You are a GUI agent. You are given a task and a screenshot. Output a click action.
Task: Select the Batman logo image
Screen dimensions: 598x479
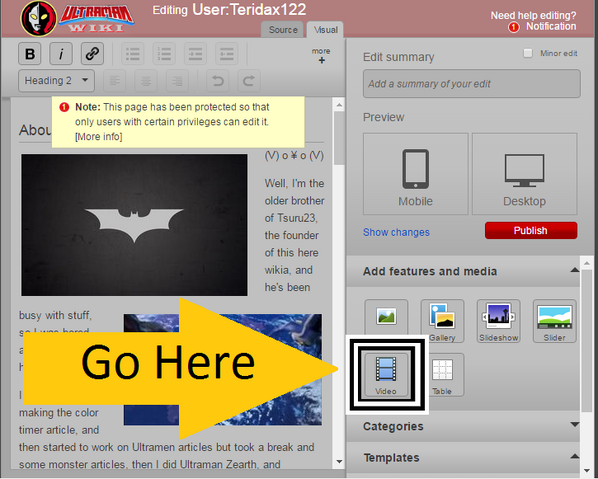134,225
